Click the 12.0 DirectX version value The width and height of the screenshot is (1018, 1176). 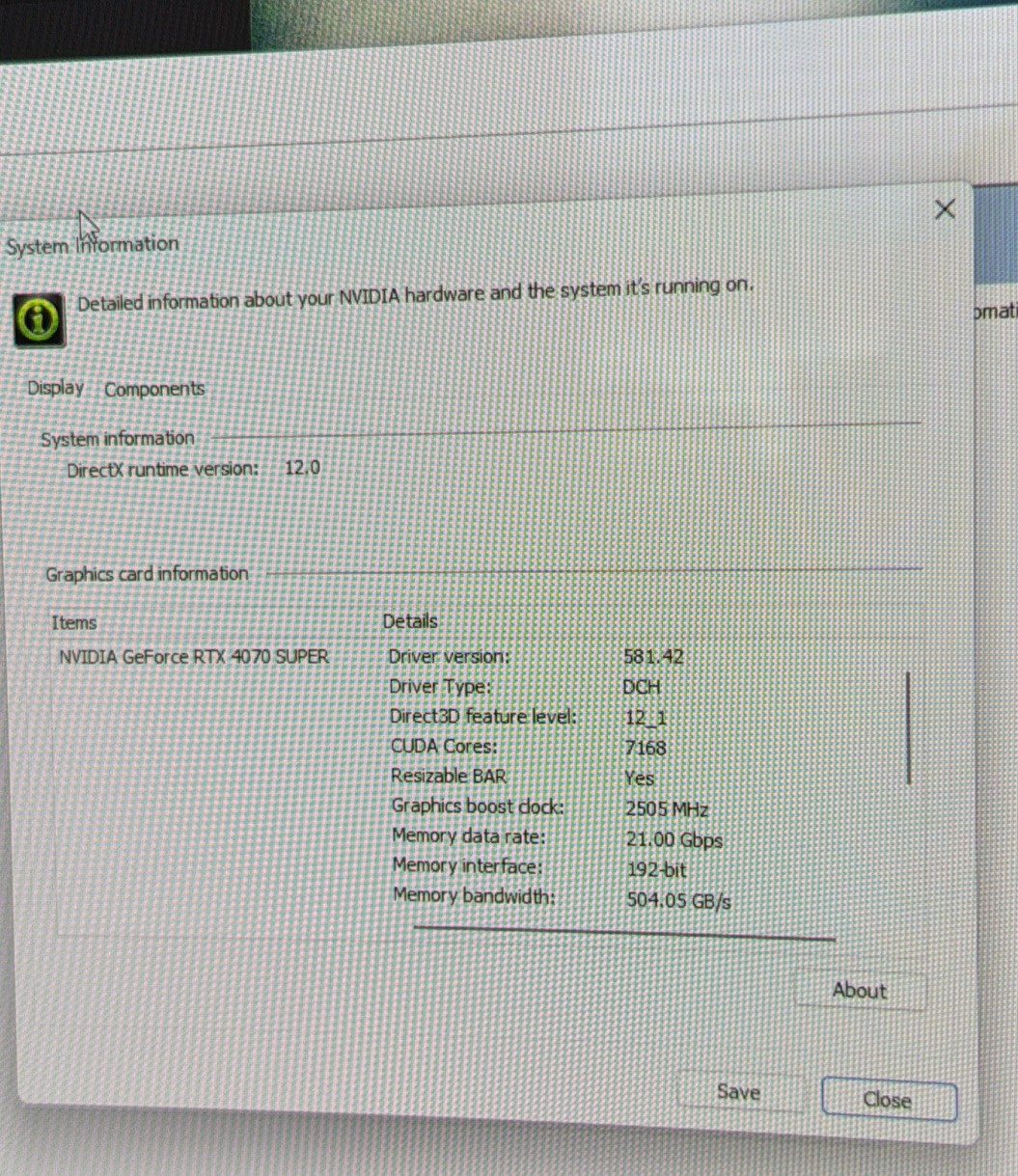302,468
